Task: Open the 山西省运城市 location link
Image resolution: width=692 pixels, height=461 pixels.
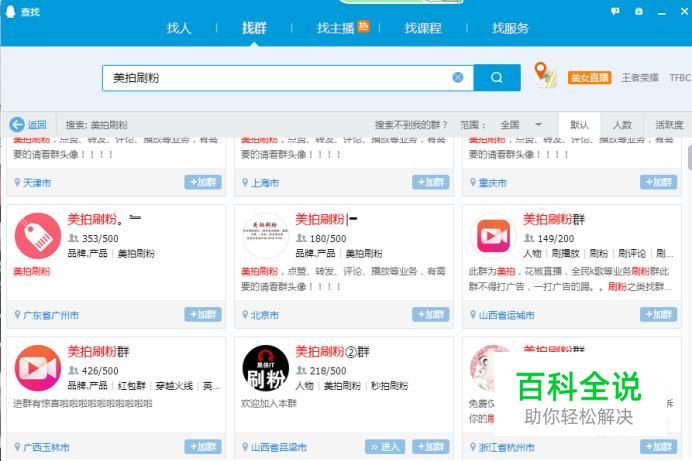Action: click(506, 315)
